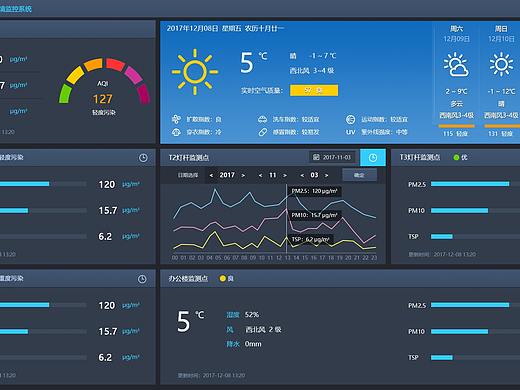The height and width of the screenshot is (390, 520).
Task: Click the TSP bar in the T3 panel
Action: 442,236
